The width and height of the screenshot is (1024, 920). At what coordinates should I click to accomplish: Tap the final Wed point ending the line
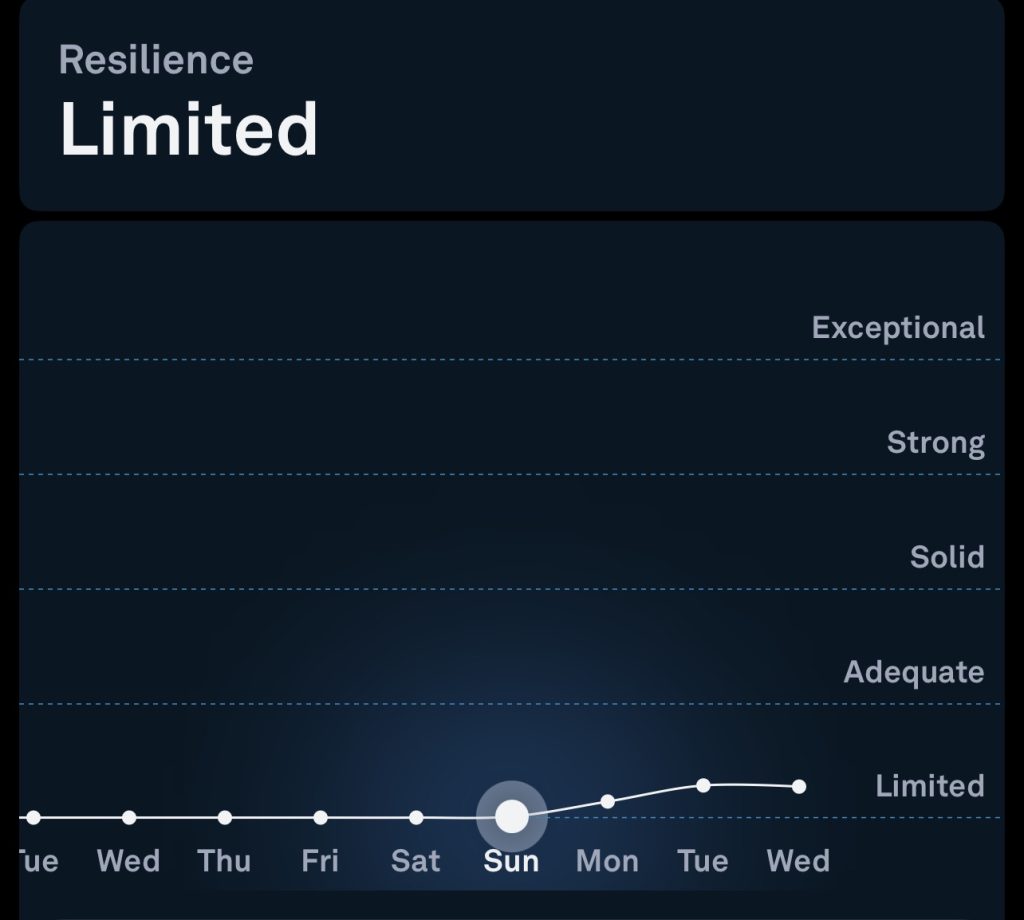click(799, 787)
